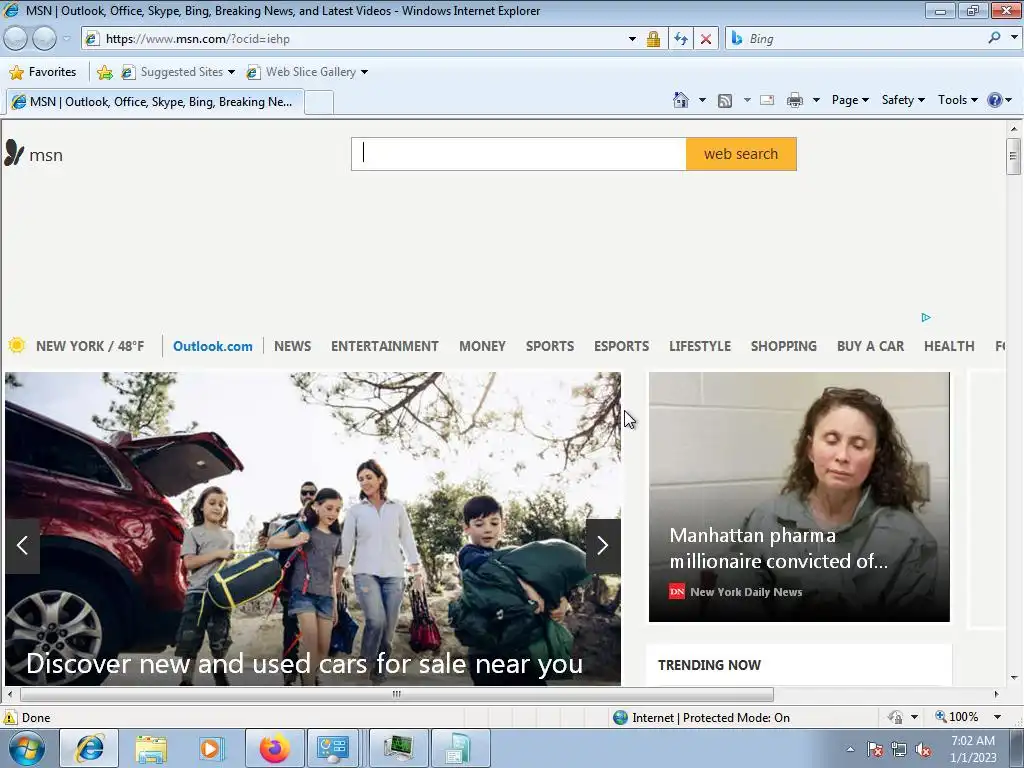The image size is (1024, 768).
Task: Open the BUY A CAR link
Action: [871, 346]
